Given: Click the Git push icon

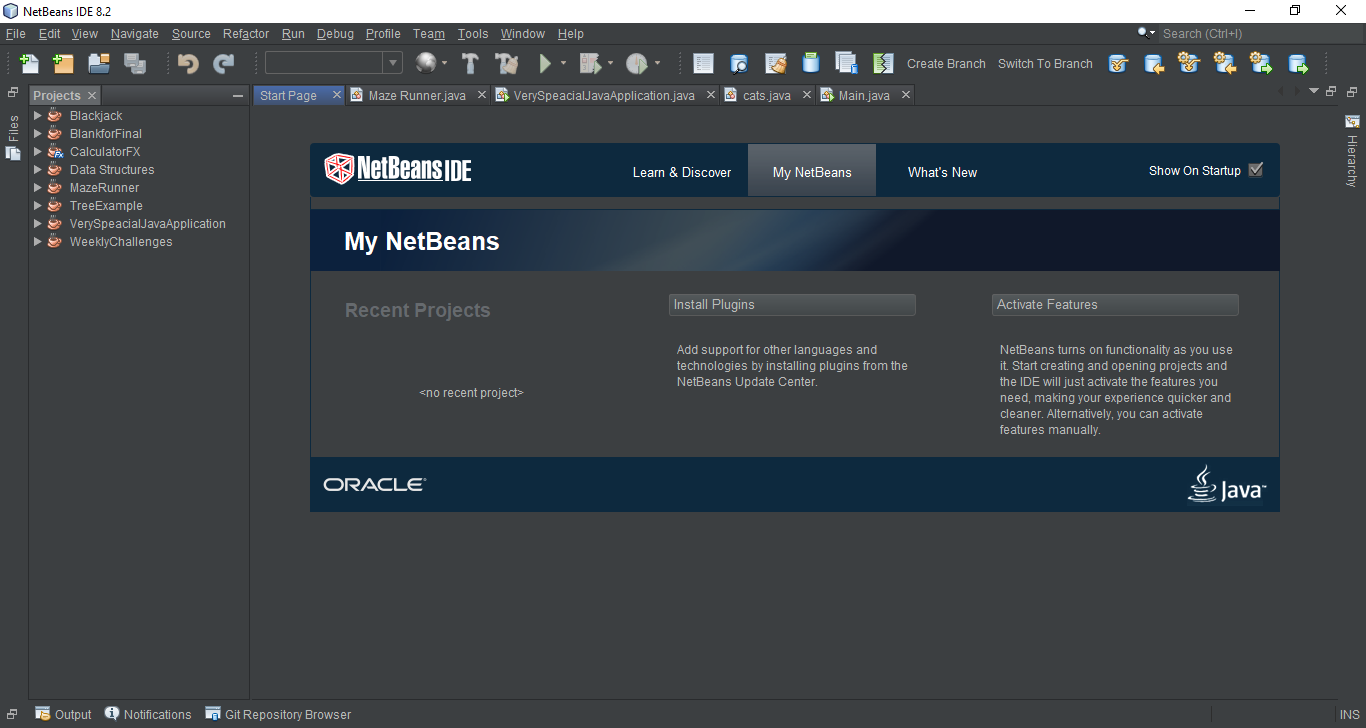Looking at the screenshot, I should tap(1298, 63).
